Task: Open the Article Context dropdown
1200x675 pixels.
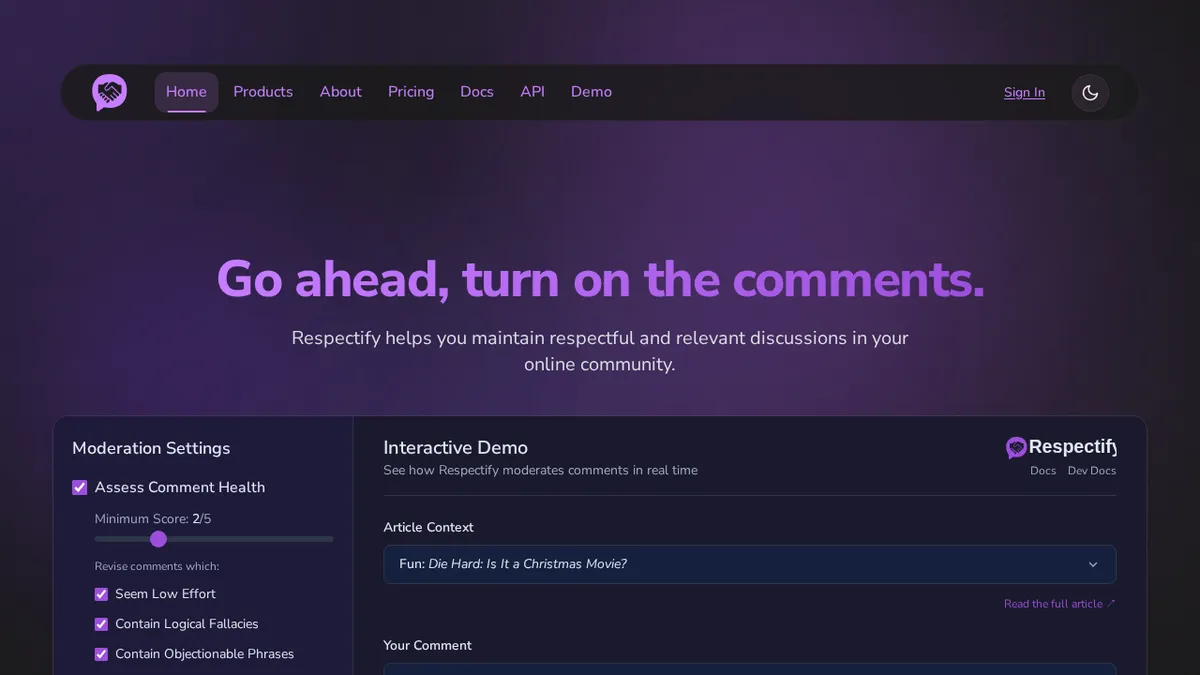Action: [x=749, y=564]
